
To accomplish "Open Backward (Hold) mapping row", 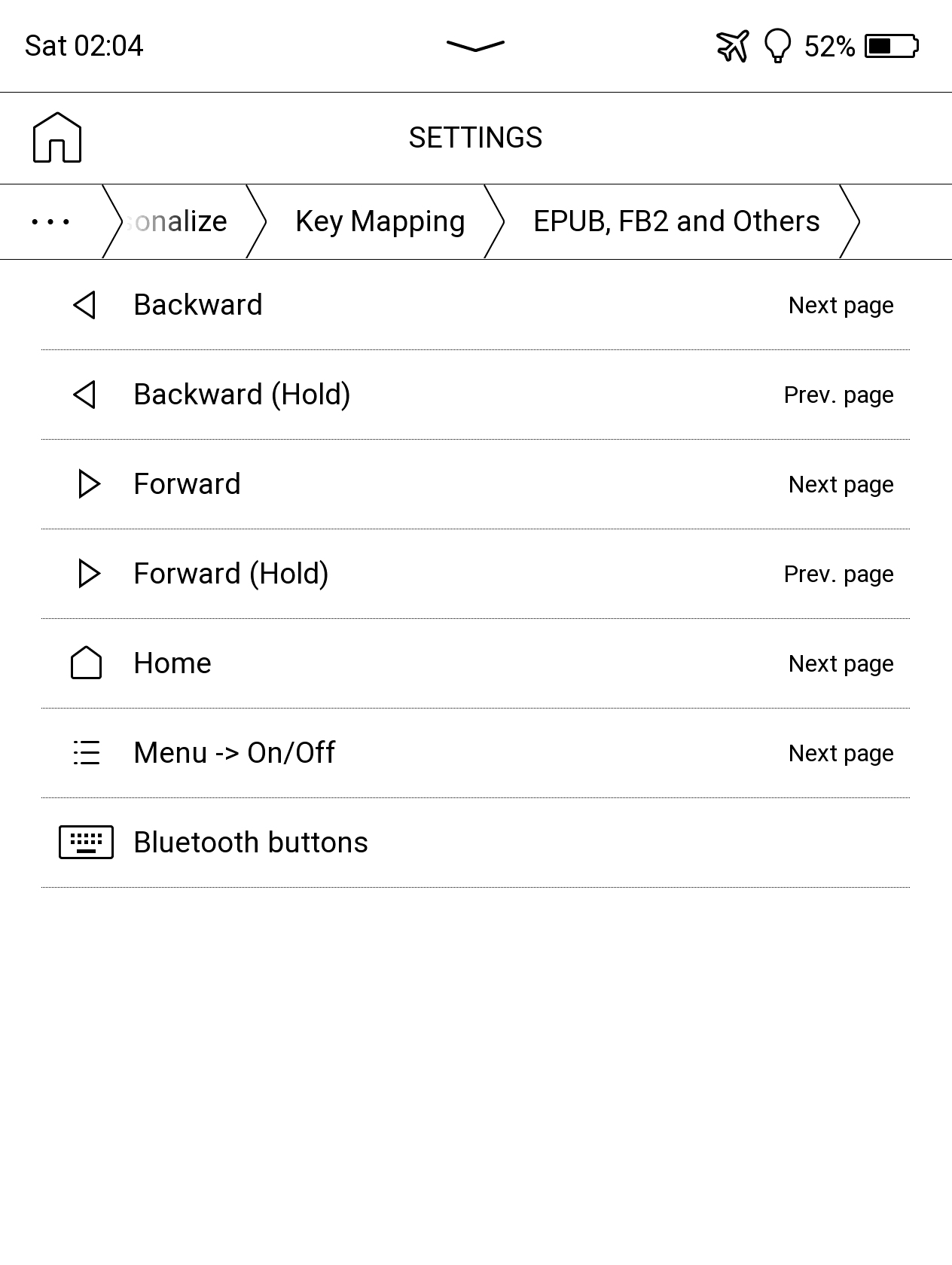I will [x=242, y=395].
